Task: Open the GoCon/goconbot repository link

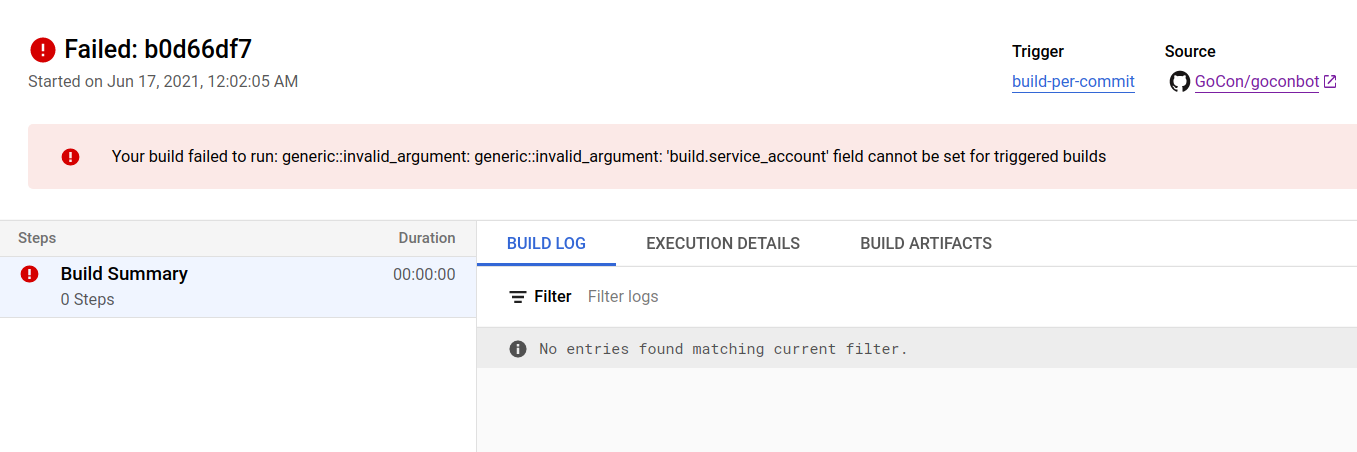Action: pos(1256,82)
